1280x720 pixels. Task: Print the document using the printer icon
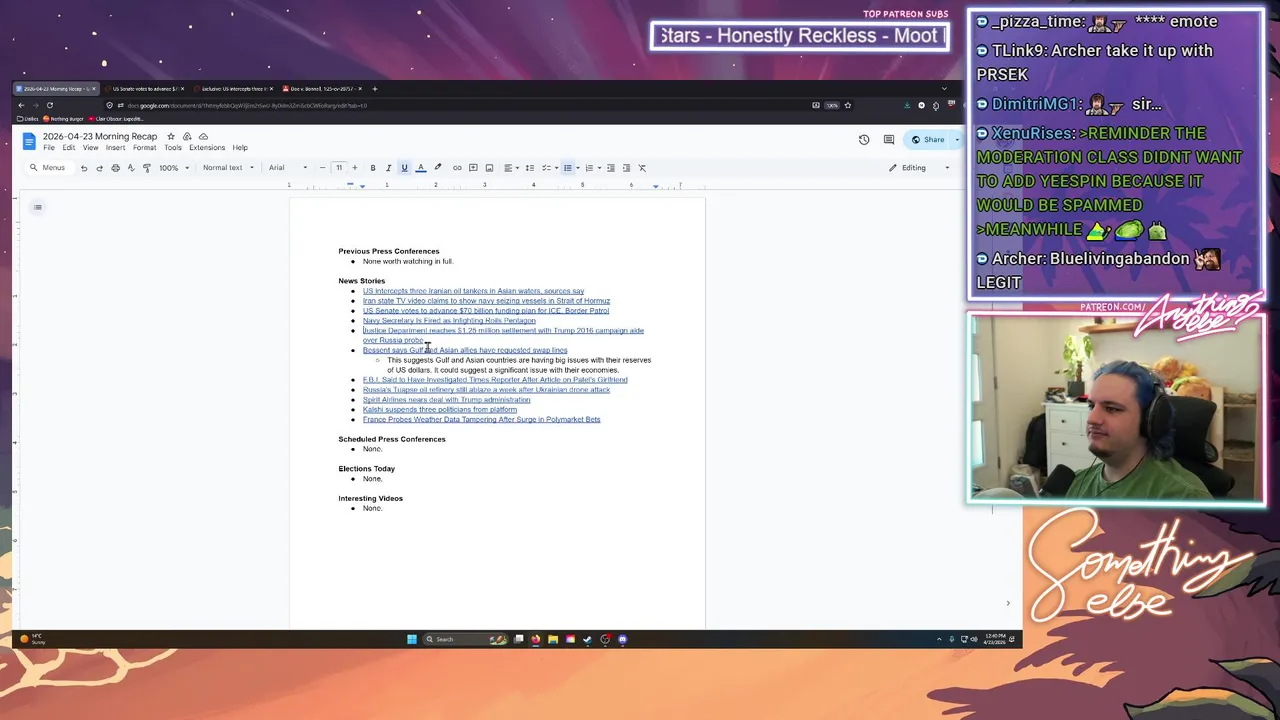point(115,168)
